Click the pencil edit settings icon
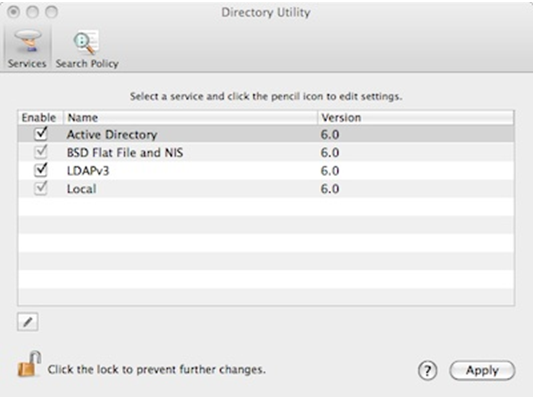 (28, 322)
